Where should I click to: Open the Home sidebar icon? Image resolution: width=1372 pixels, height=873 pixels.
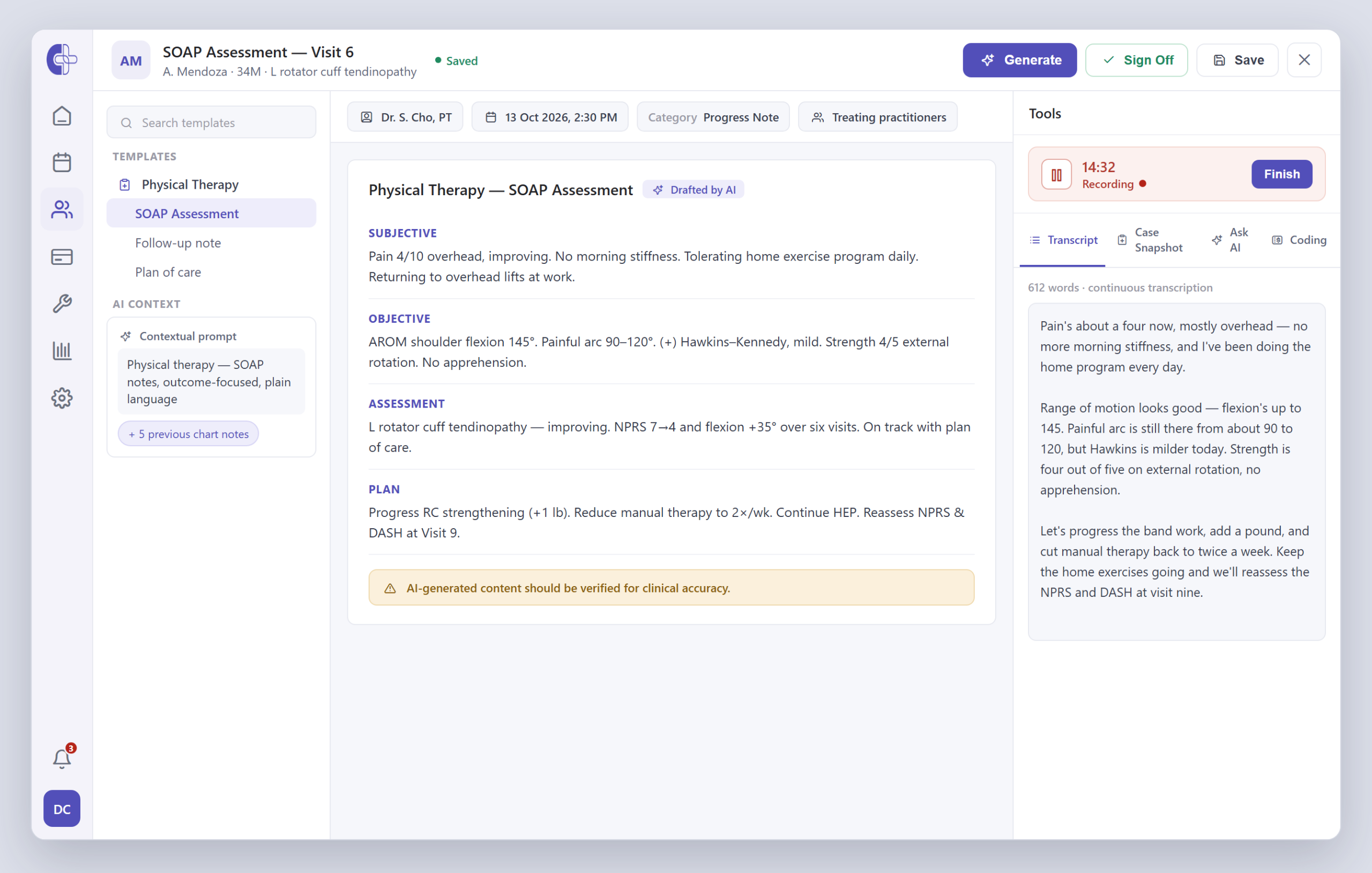point(62,116)
